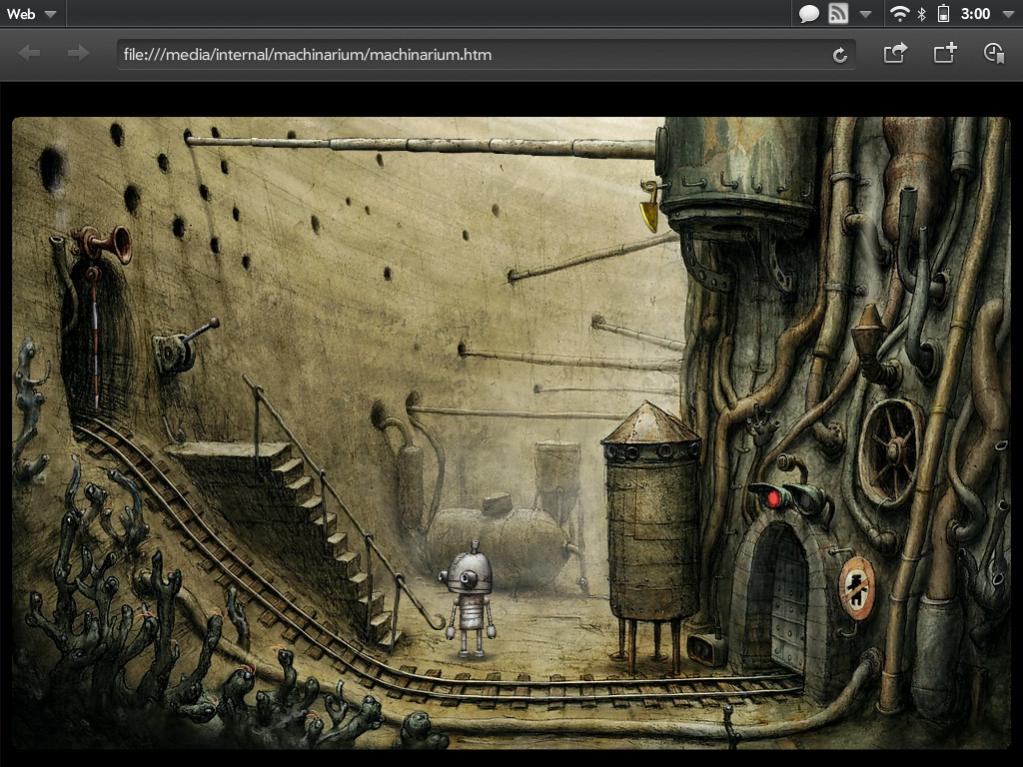This screenshot has height=767, width=1023.
Task: Click the browser back arrow
Action: pyautogui.click(x=30, y=54)
